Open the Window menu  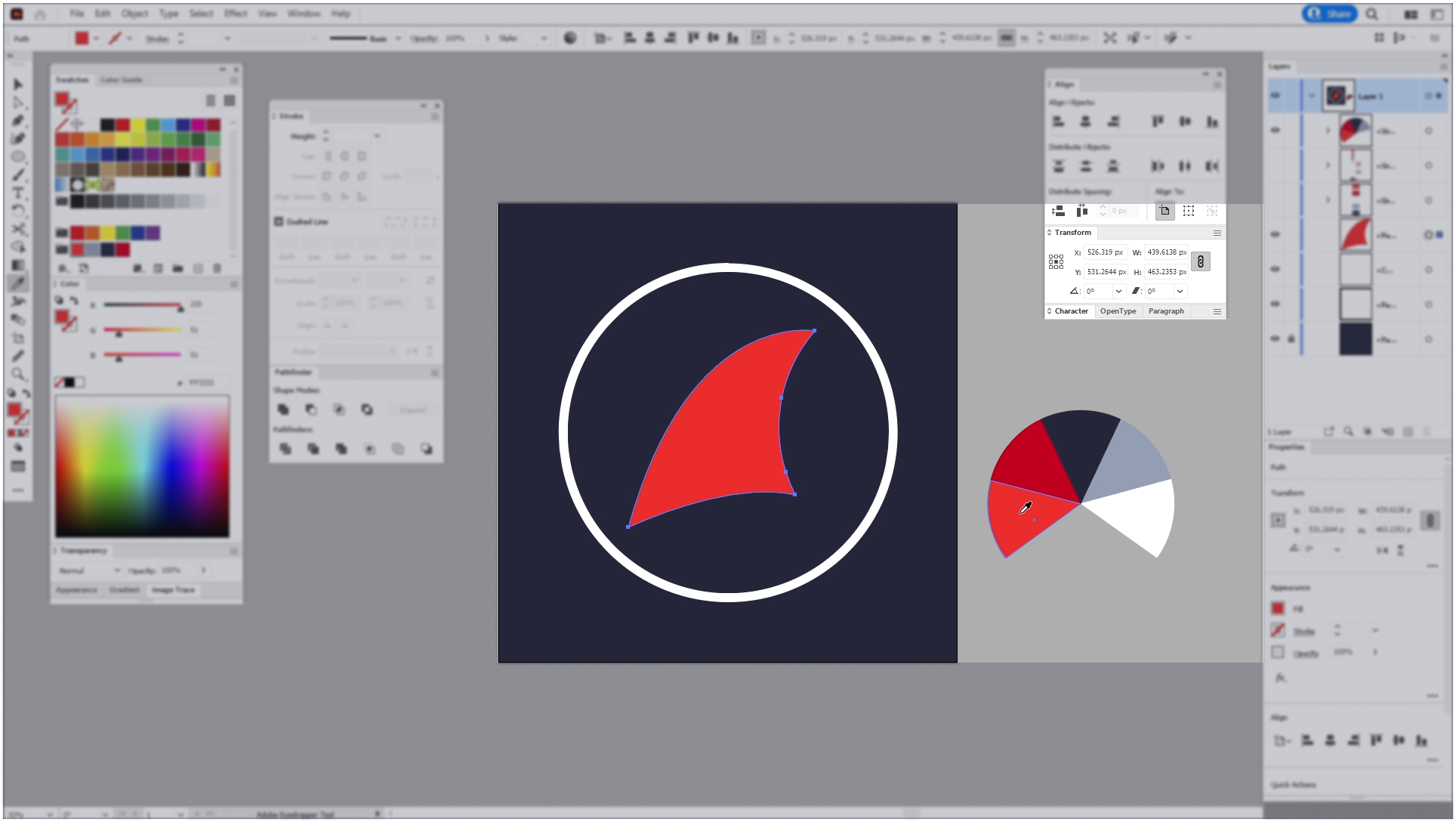[x=304, y=13]
